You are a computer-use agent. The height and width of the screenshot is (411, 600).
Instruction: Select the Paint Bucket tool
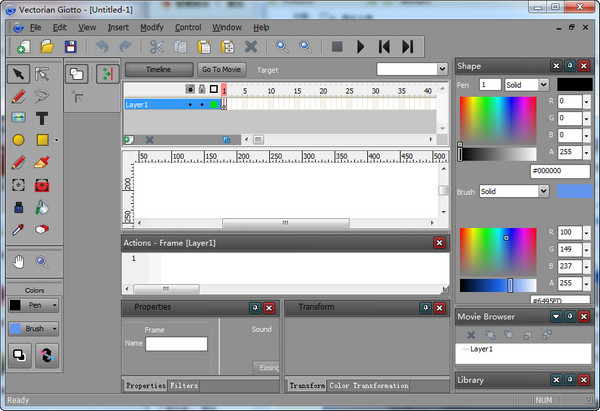(x=43, y=207)
